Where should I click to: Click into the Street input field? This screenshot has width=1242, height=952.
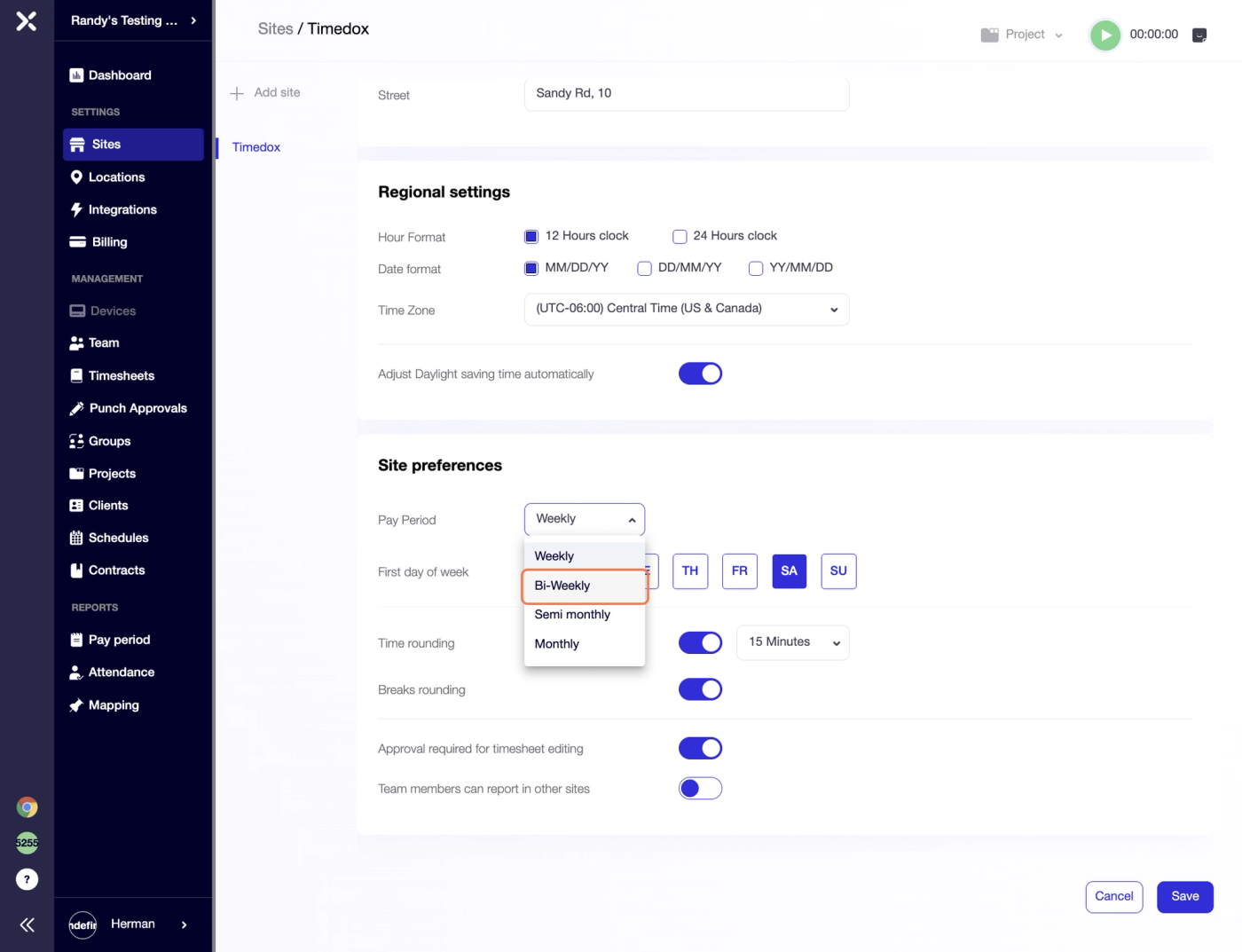(687, 94)
